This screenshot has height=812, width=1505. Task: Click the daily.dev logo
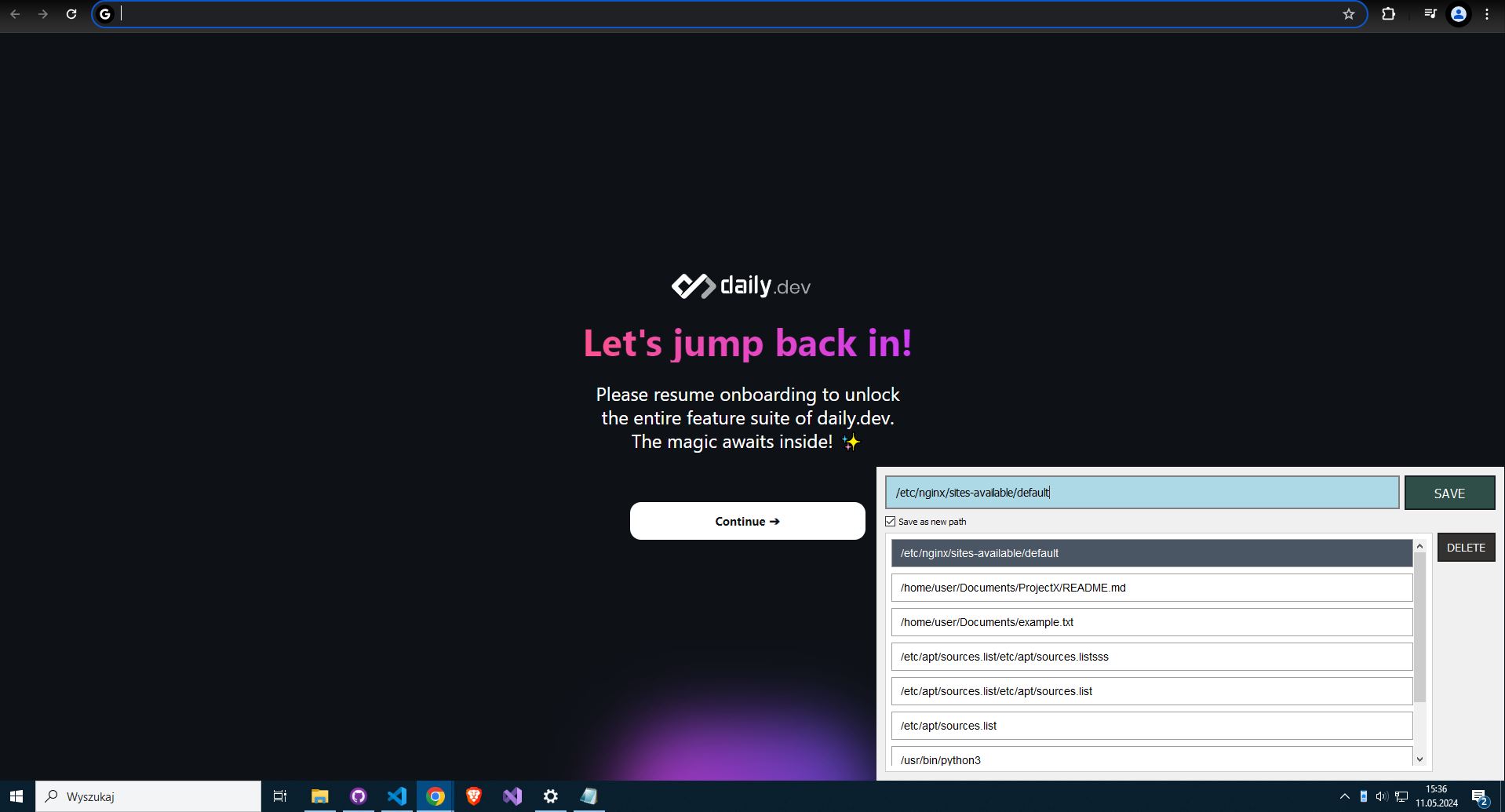click(741, 286)
